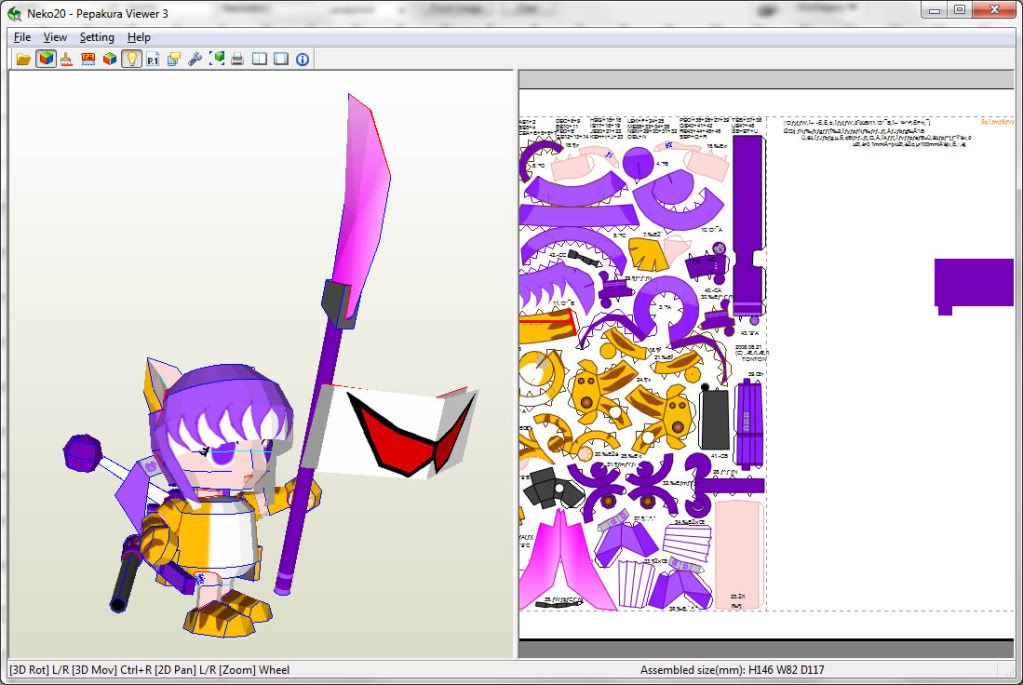Screen dimensions: 1023x685
Task: Select the paintbrush icon in the toolbar
Action: 66,59
